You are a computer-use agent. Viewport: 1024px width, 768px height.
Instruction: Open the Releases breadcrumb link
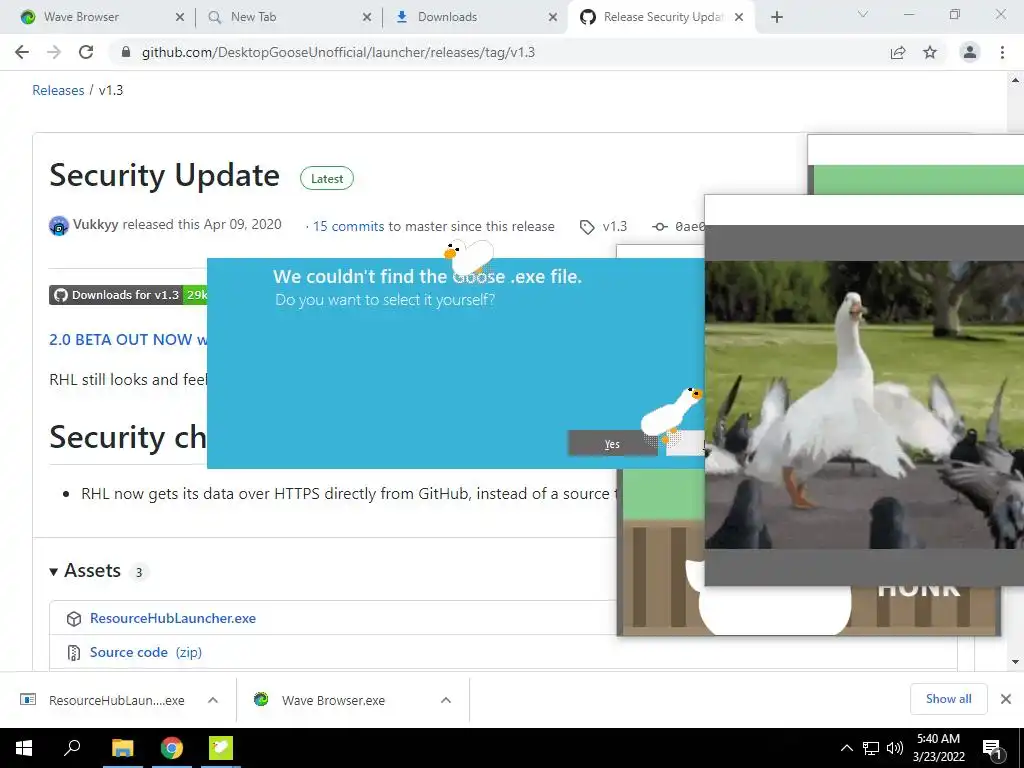[58, 90]
